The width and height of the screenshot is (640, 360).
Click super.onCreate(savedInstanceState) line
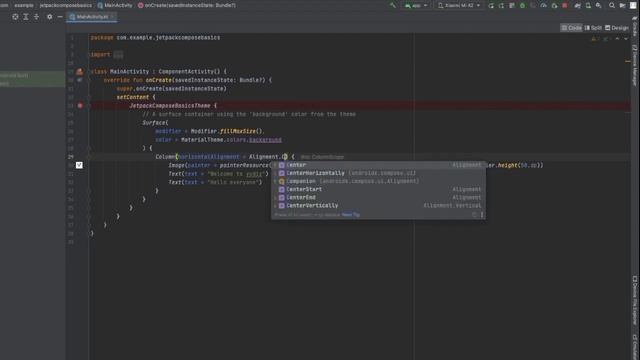tap(171, 89)
